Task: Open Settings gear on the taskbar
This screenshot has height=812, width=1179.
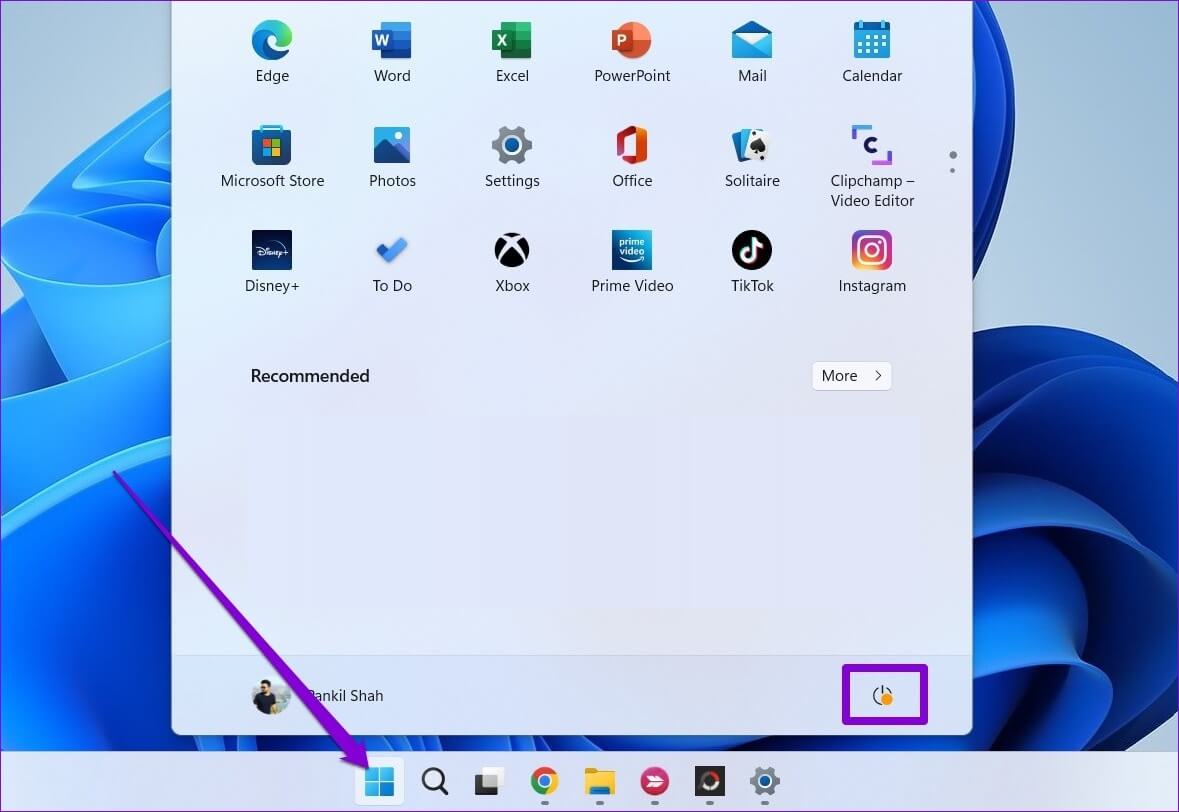Action: [765, 781]
